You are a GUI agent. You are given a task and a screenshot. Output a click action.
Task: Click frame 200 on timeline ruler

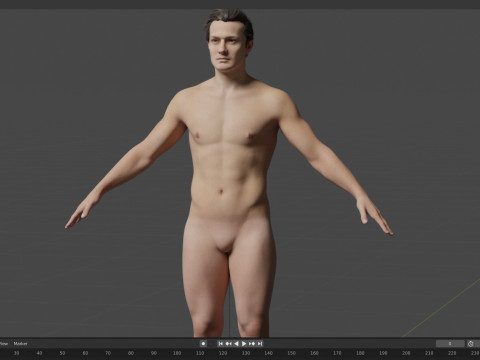(406, 353)
